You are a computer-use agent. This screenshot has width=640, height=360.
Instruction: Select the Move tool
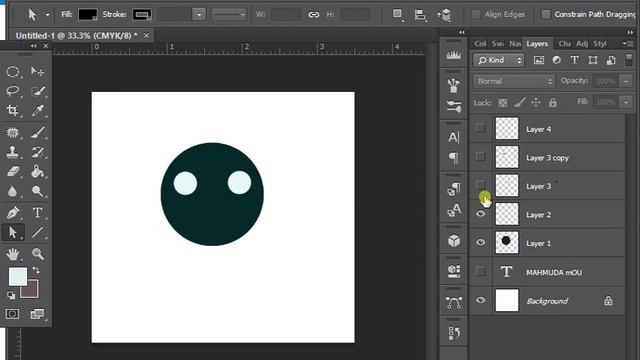click(x=37, y=72)
